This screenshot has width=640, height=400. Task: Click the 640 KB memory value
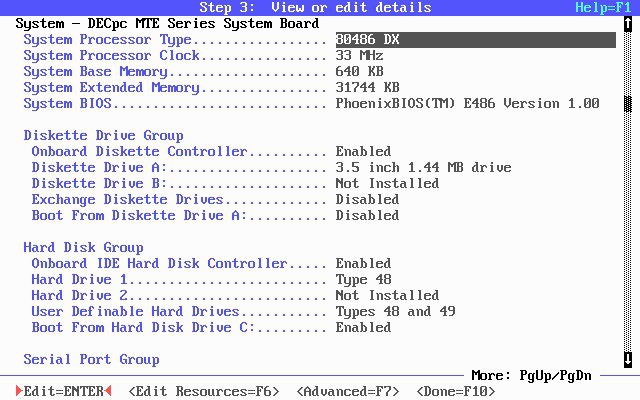pyautogui.click(x=359, y=71)
